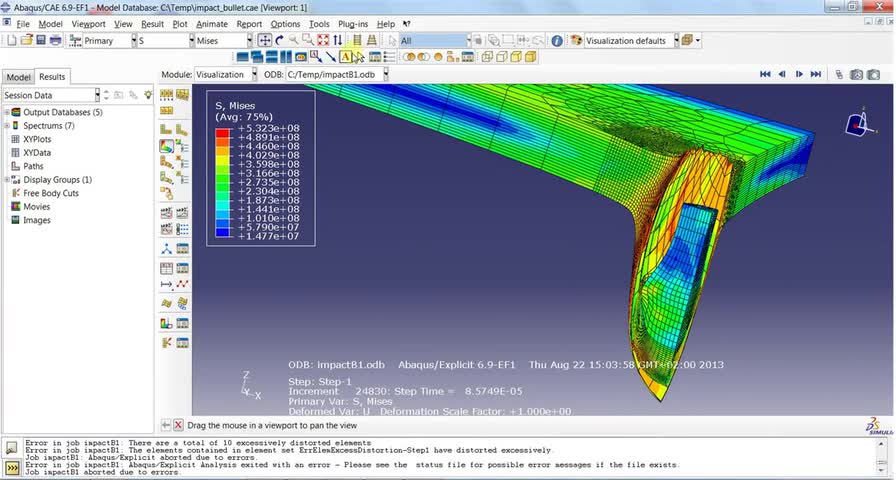The image size is (896, 480).
Task: Select the Rotate View tool
Action: coord(279,40)
